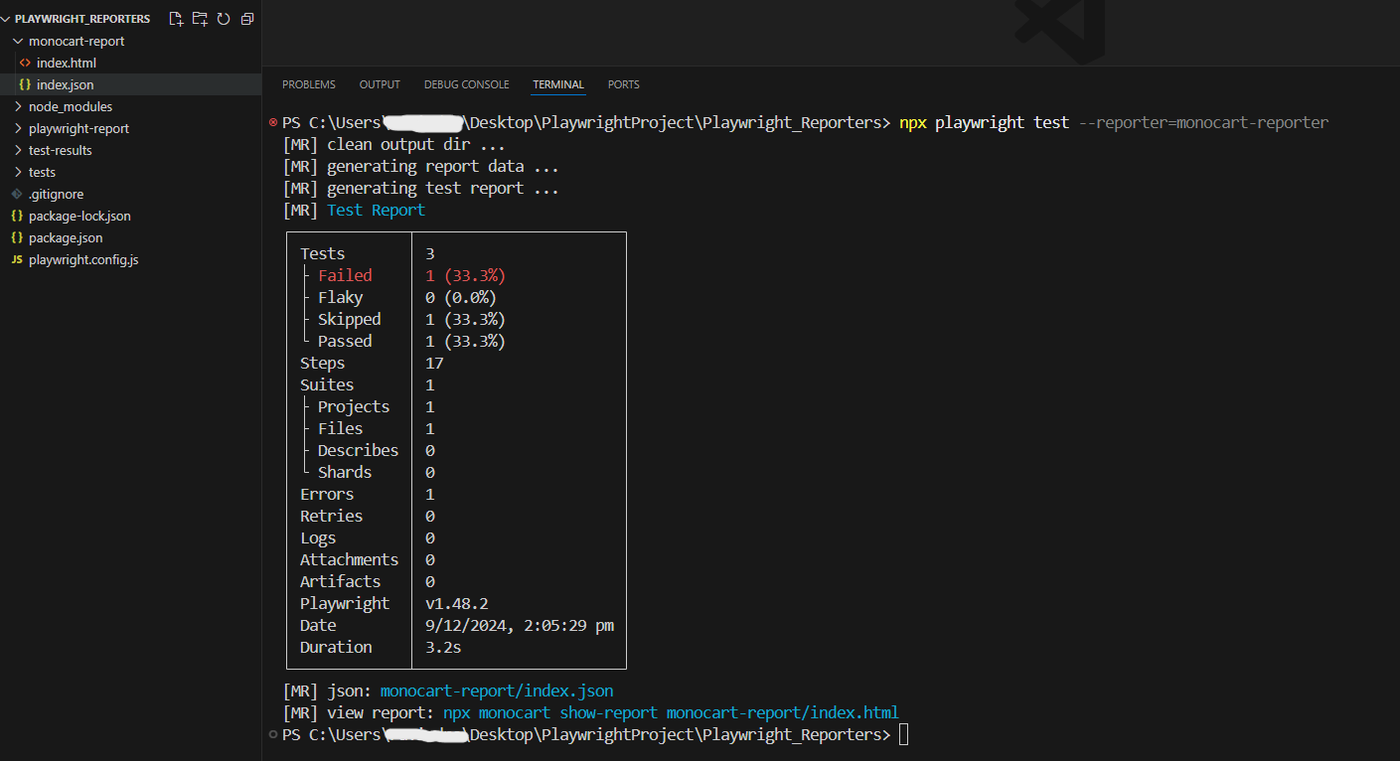The width and height of the screenshot is (1400, 761).
Task: Click the New Folder icon in explorer header
Action: pyautogui.click(x=200, y=19)
